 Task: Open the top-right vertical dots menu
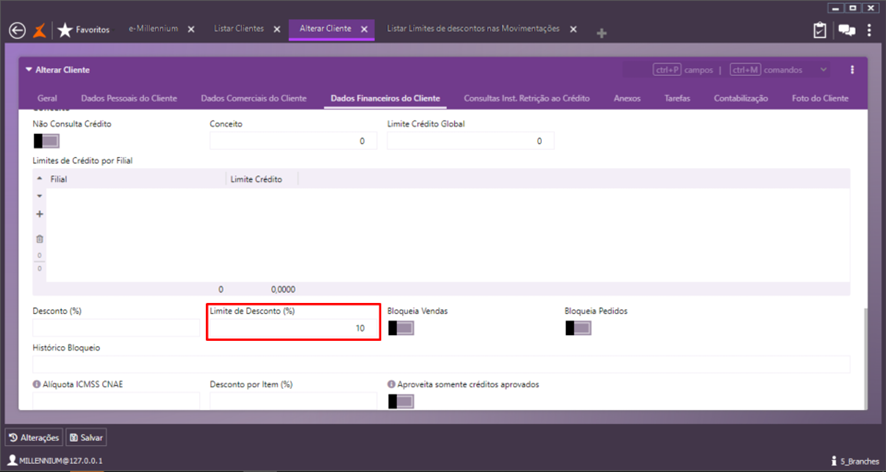(x=869, y=31)
